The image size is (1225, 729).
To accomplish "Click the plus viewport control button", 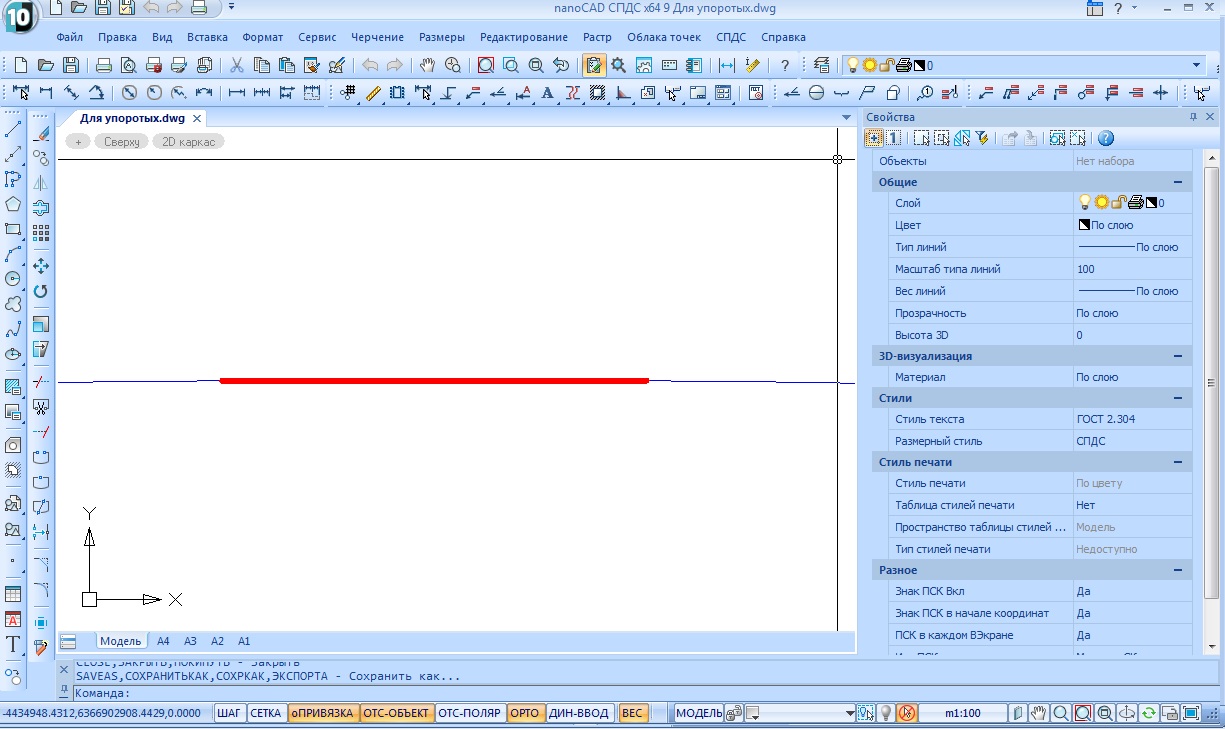I will (x=78, y=142).
